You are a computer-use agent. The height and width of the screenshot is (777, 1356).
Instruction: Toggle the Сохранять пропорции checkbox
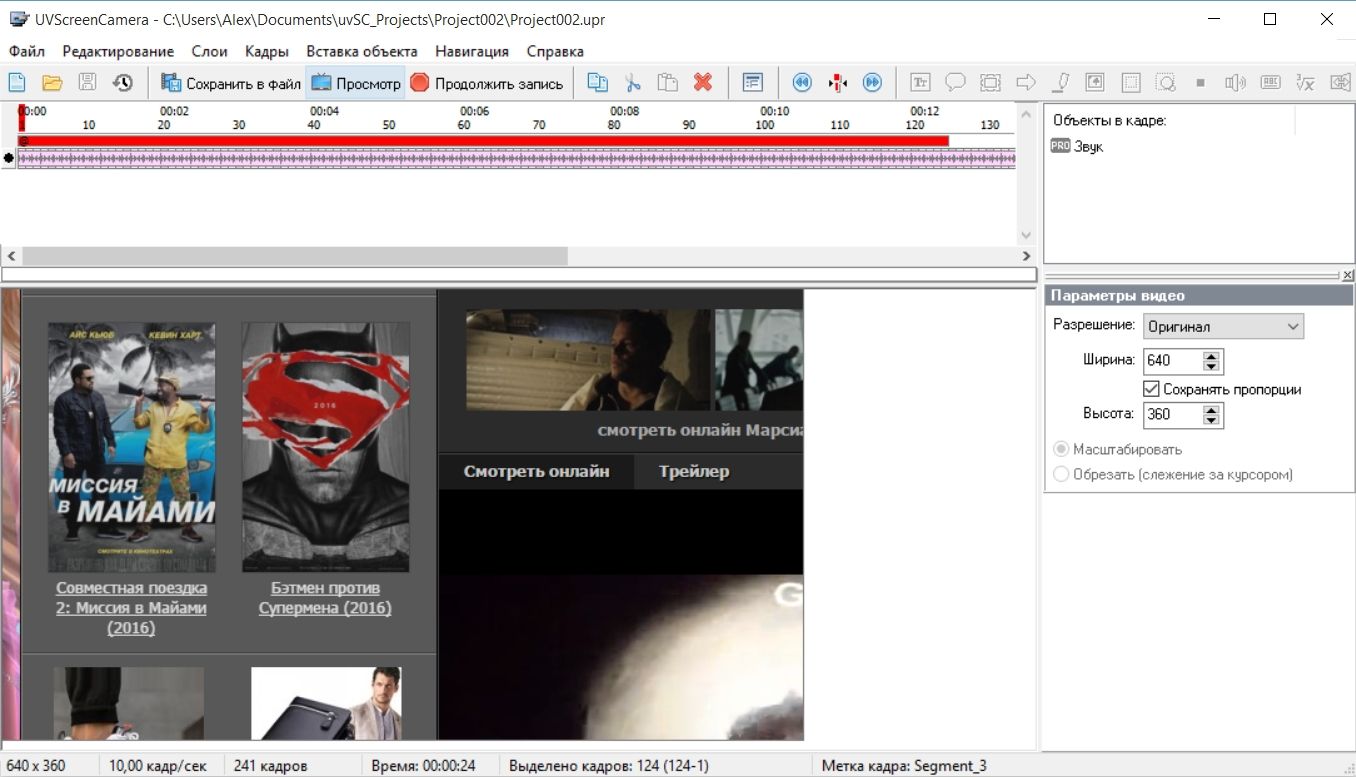tap(1150, 389)
